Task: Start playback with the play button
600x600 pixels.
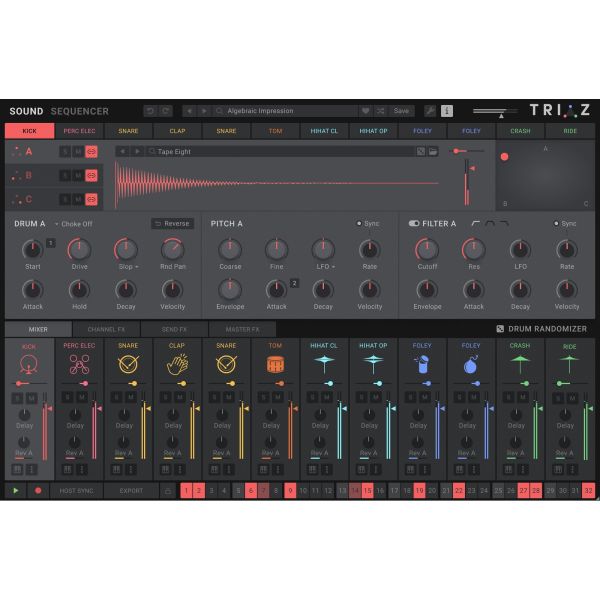Action: click(16, 491)
